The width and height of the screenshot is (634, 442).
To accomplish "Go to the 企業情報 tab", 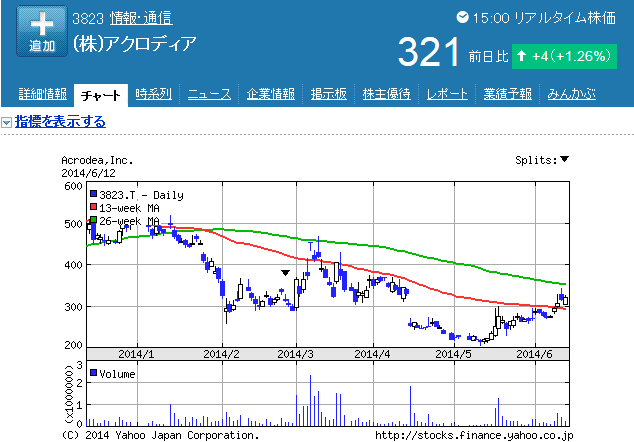I will click(x=271, y=94).
